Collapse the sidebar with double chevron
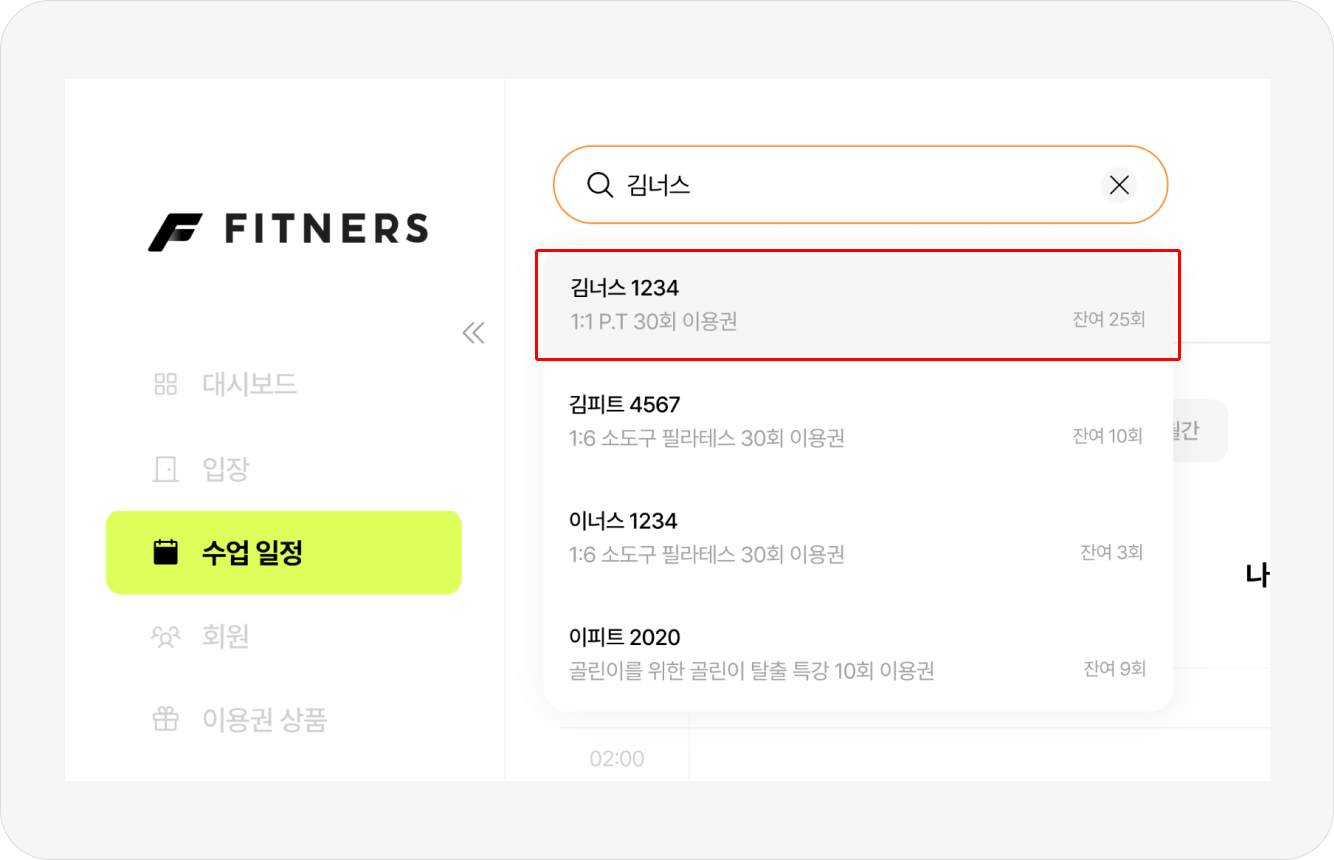The image size is (1334, 860). point(473,333)
